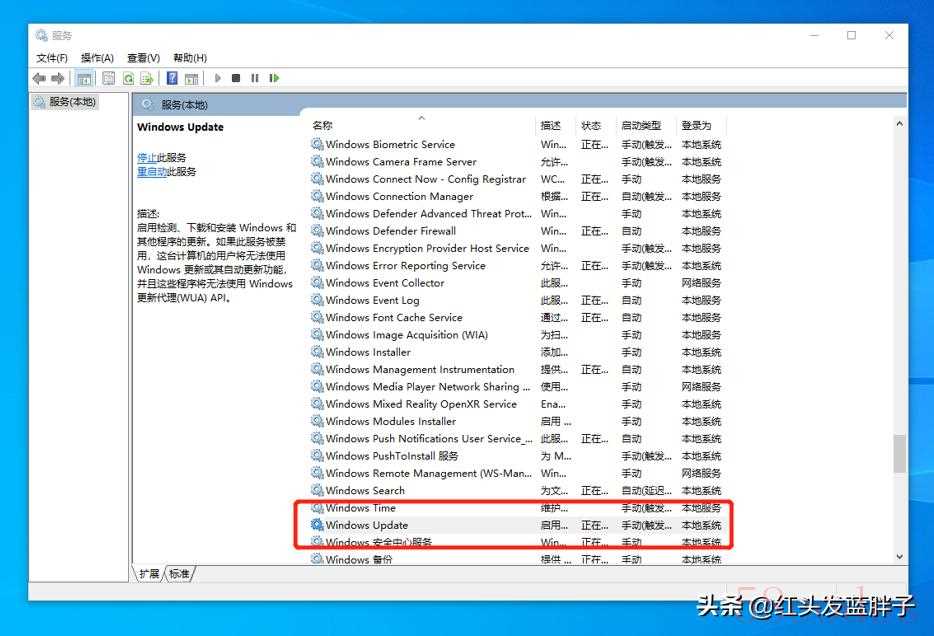Click the scrollbar down arrow

(899, 557)
